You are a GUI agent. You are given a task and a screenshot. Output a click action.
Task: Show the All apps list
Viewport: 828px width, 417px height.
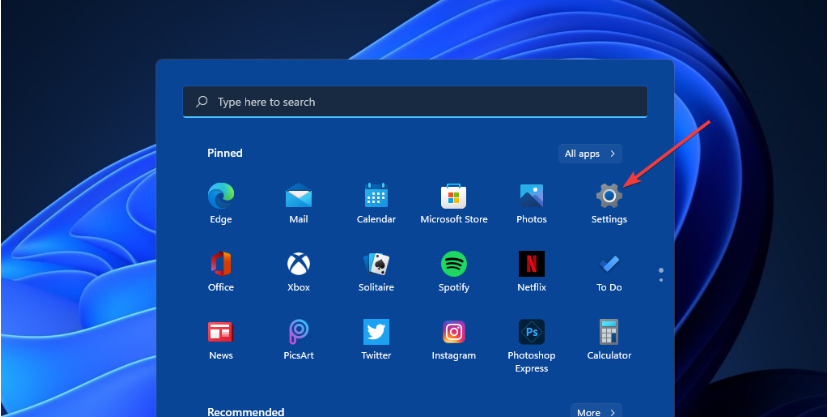click(x=590, y=154)
